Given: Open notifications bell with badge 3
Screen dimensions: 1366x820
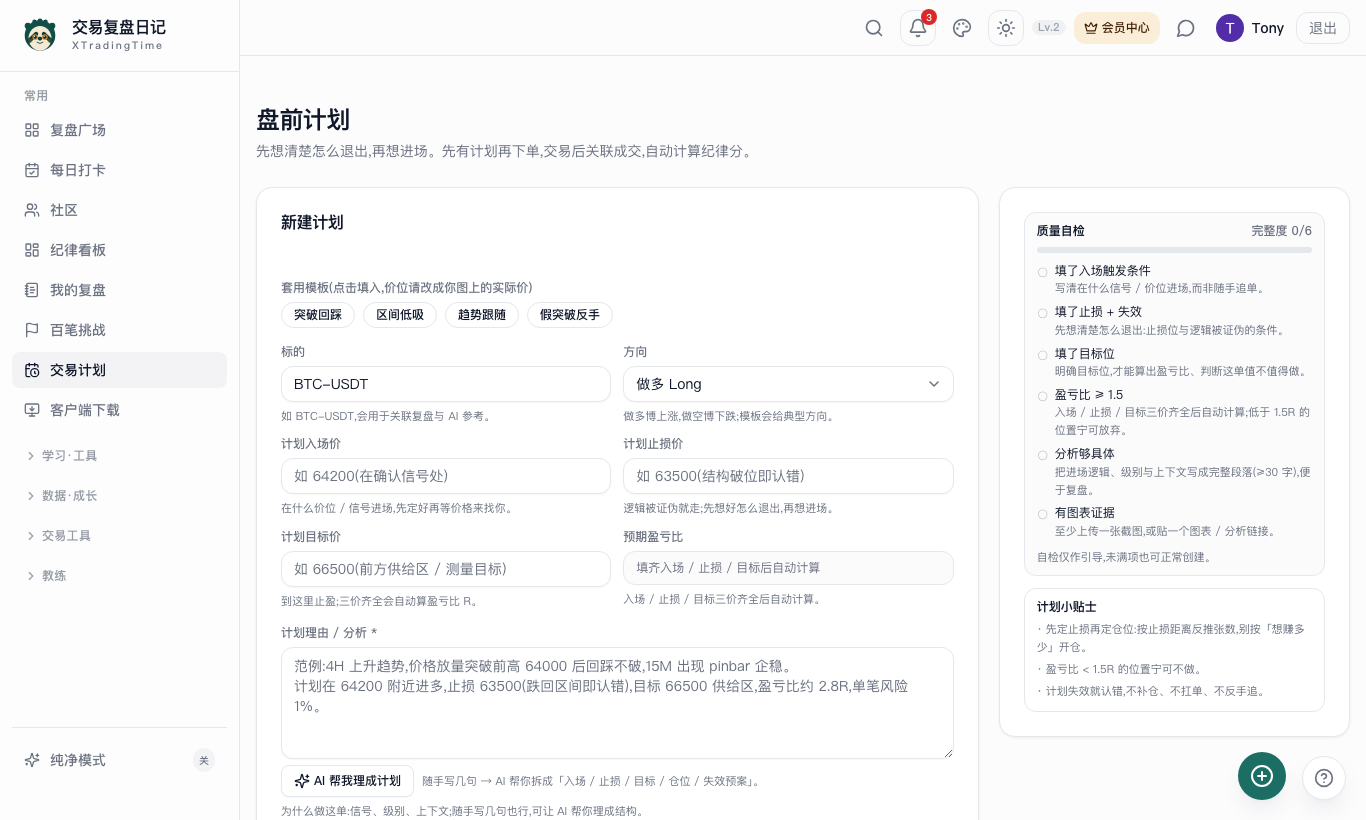Looking at the screenshot, I should click(x=918, y=28).
